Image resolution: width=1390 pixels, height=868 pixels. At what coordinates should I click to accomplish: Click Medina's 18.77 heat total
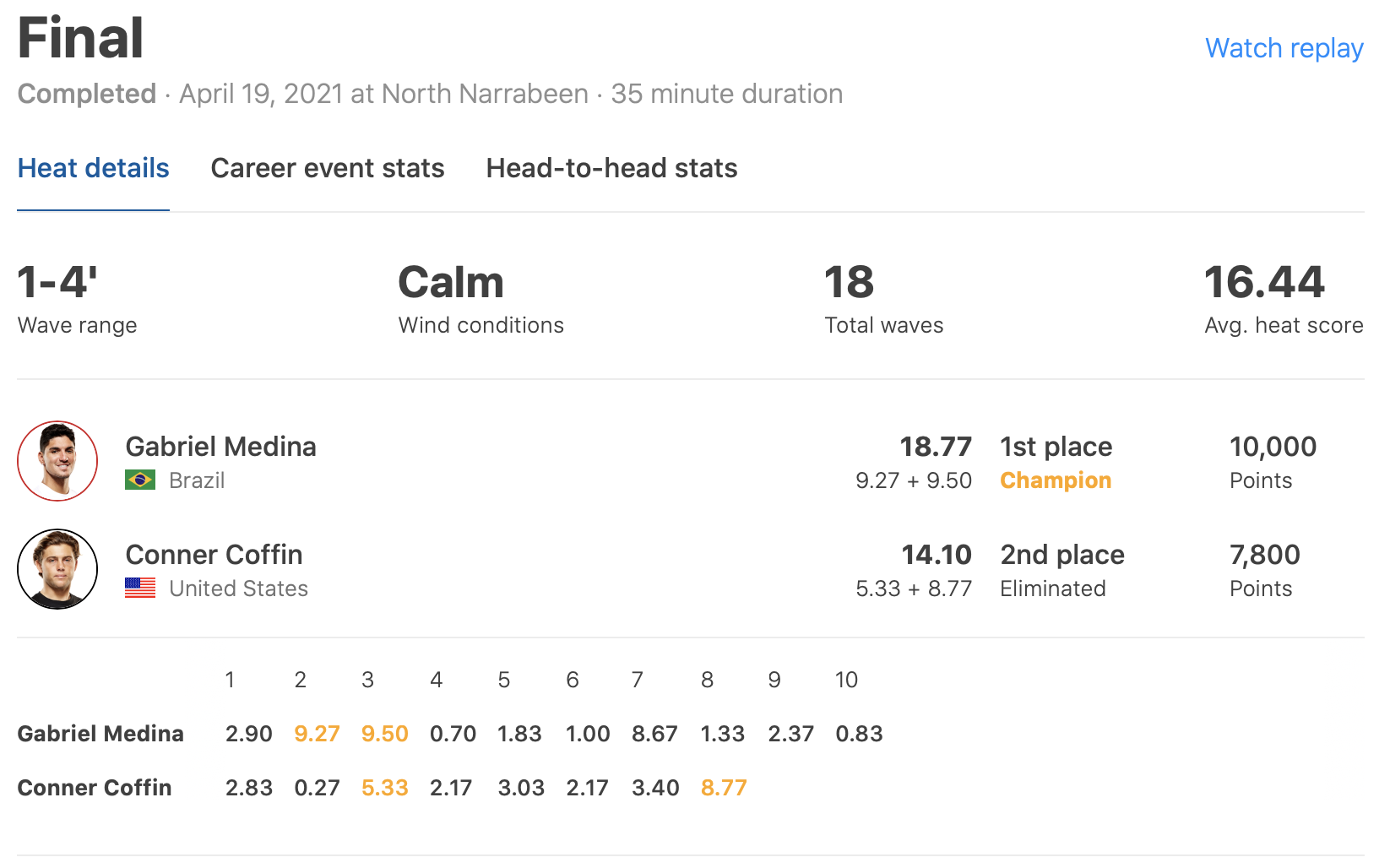(x=936, y=447)
